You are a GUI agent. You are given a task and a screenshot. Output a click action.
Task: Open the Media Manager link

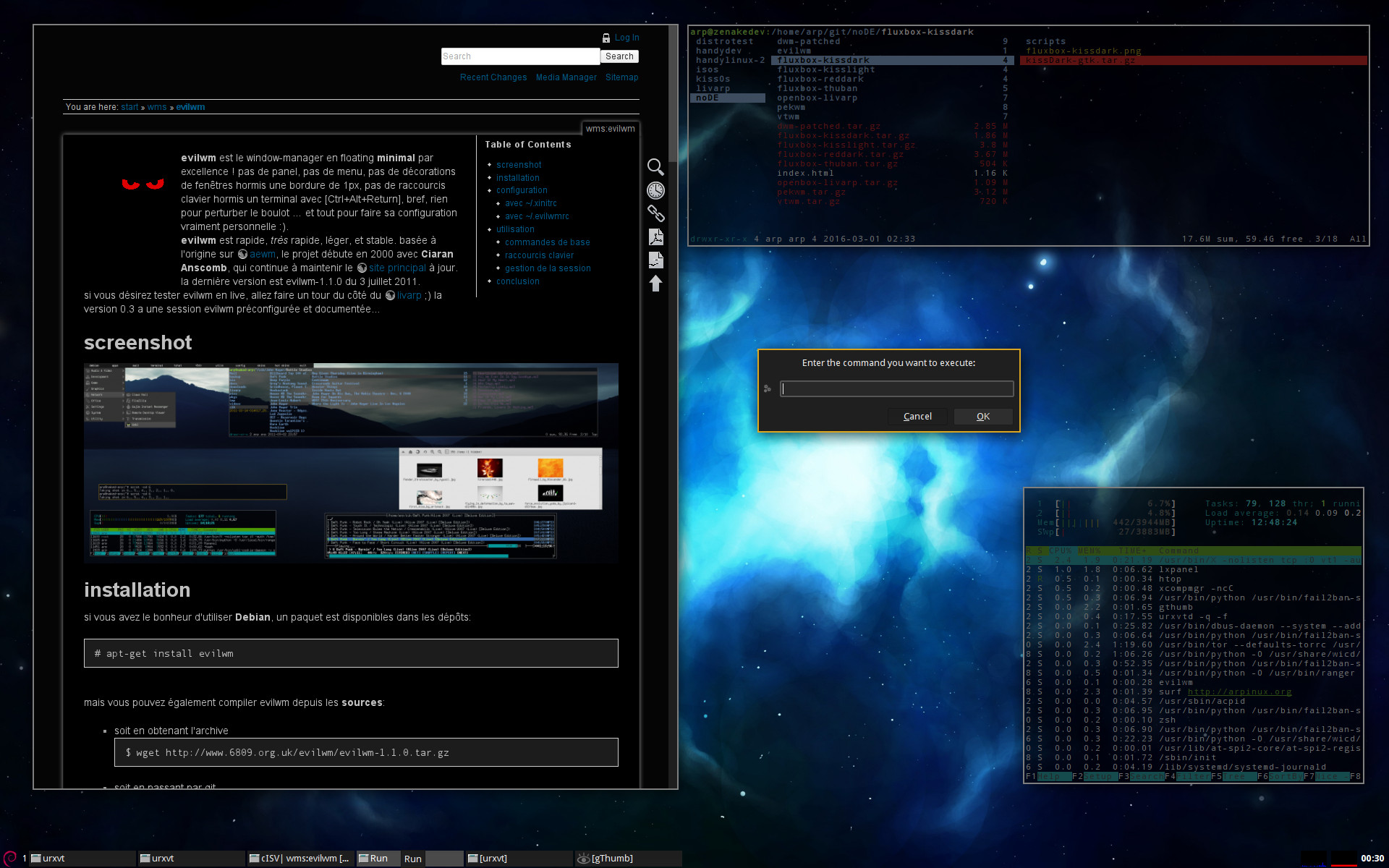[x=566, y=77]
